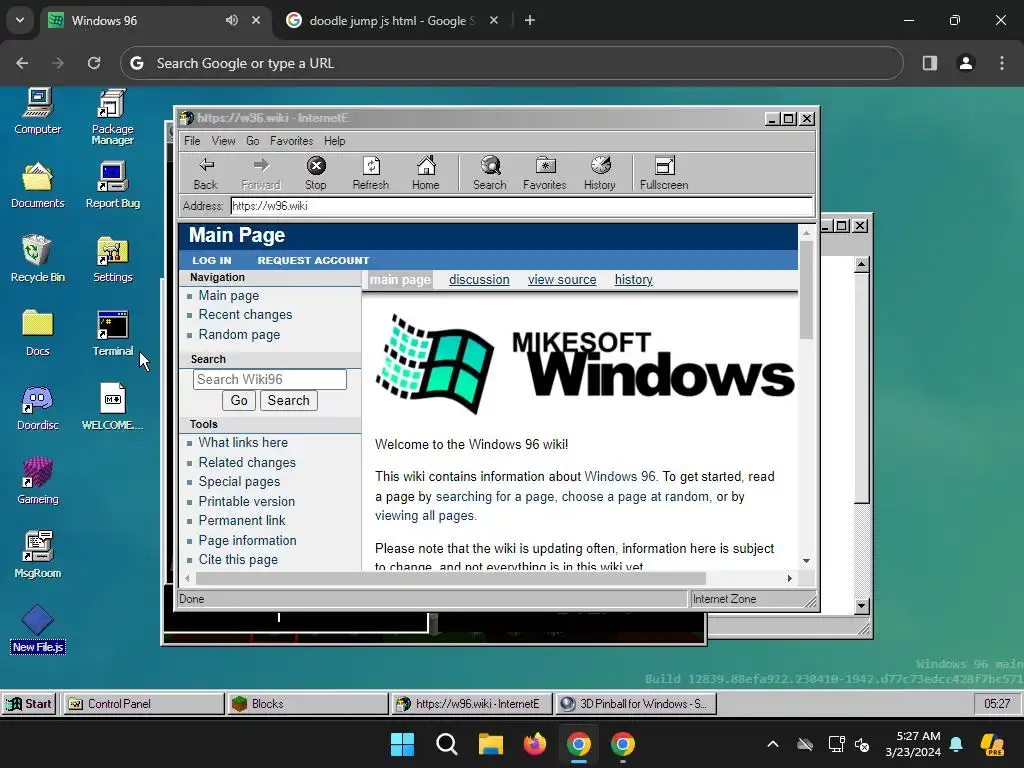Go Back in InternetE toolbar
1024x768 pixels.
(x=206, y=174)
